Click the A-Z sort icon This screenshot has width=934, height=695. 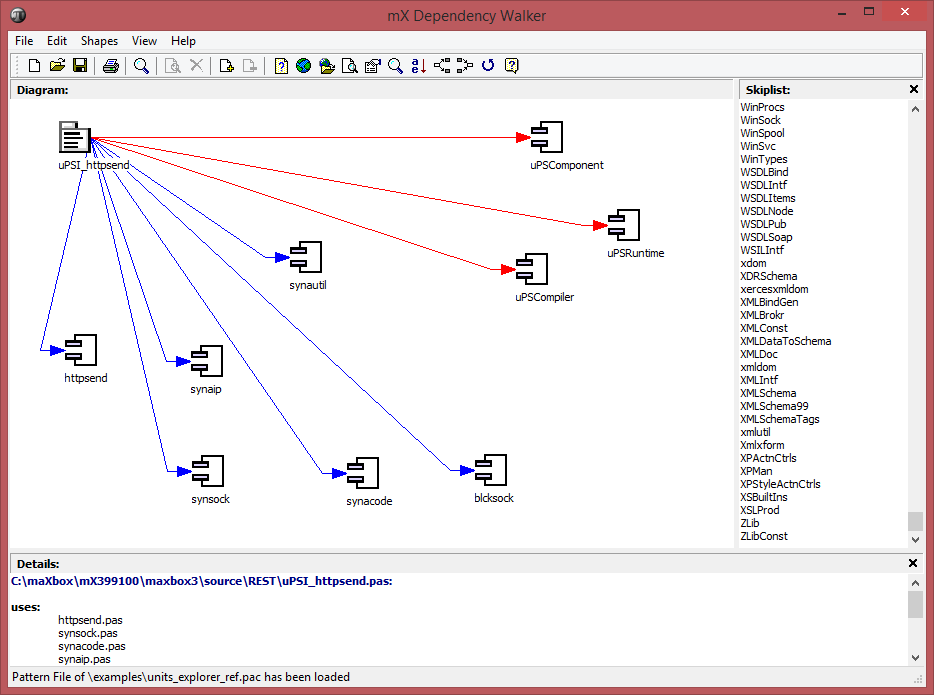coord(419,66)
